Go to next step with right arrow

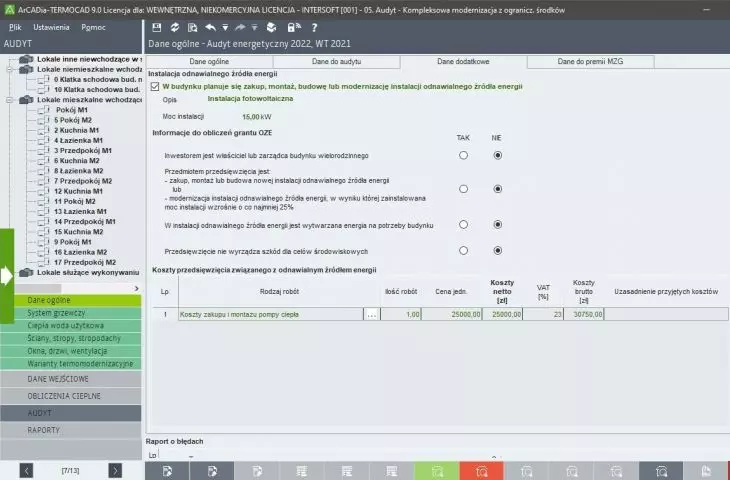(115, 471)
